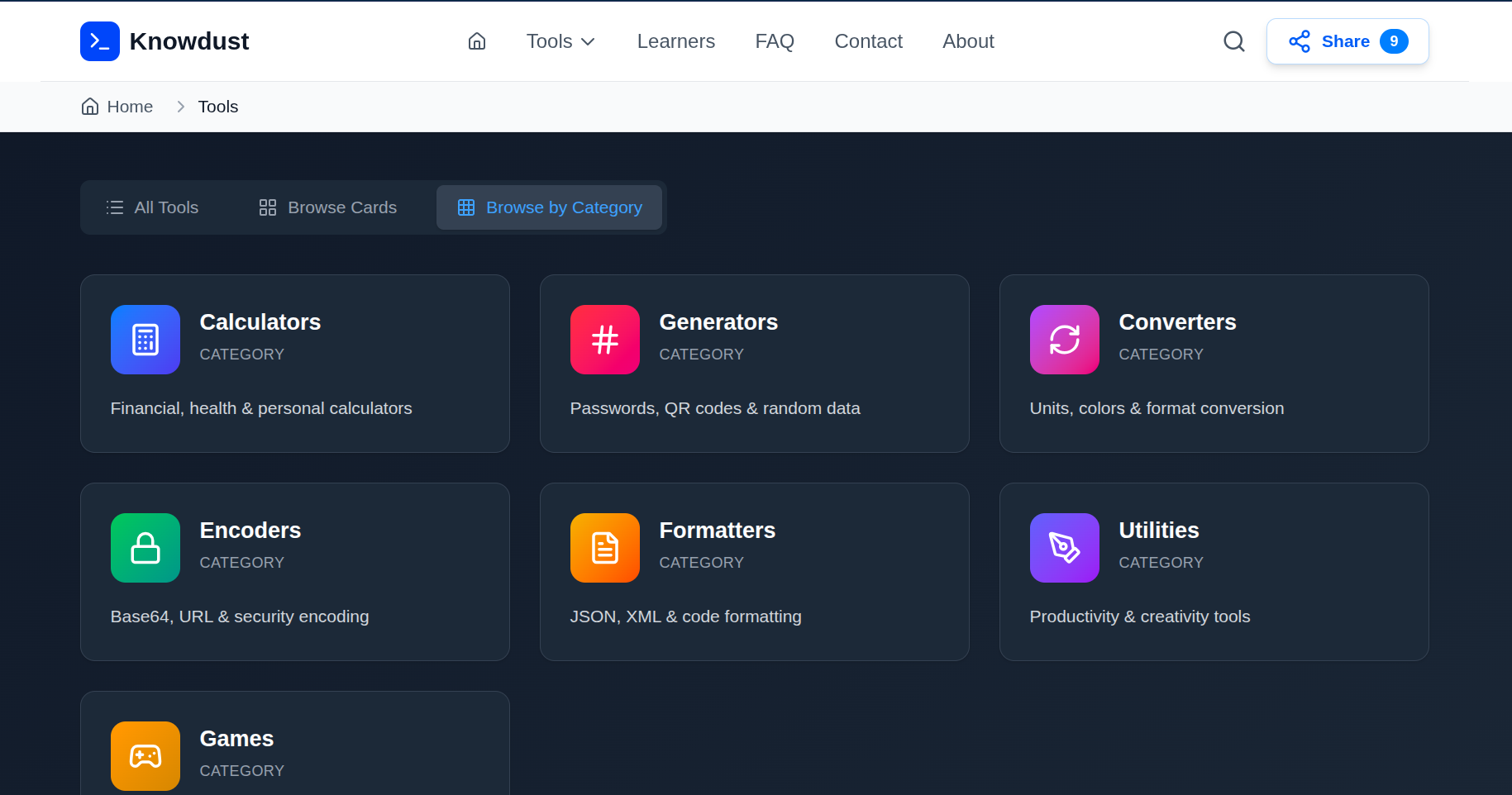Open the Generators category title
The height and width of the screenshot is (795, 1512).
(718, 322)
